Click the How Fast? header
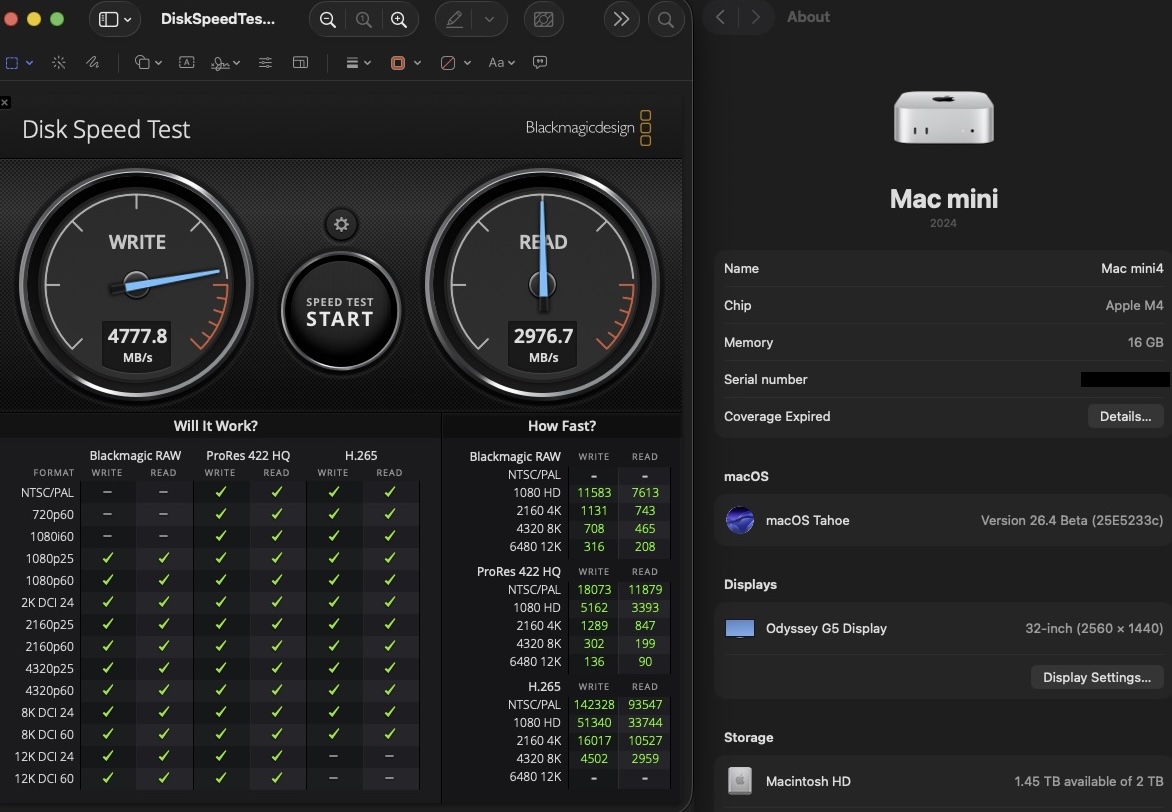 (562, 425)
